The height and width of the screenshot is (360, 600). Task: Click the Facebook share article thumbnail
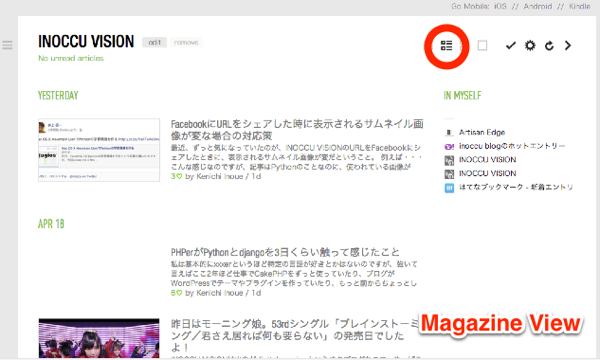99,150
